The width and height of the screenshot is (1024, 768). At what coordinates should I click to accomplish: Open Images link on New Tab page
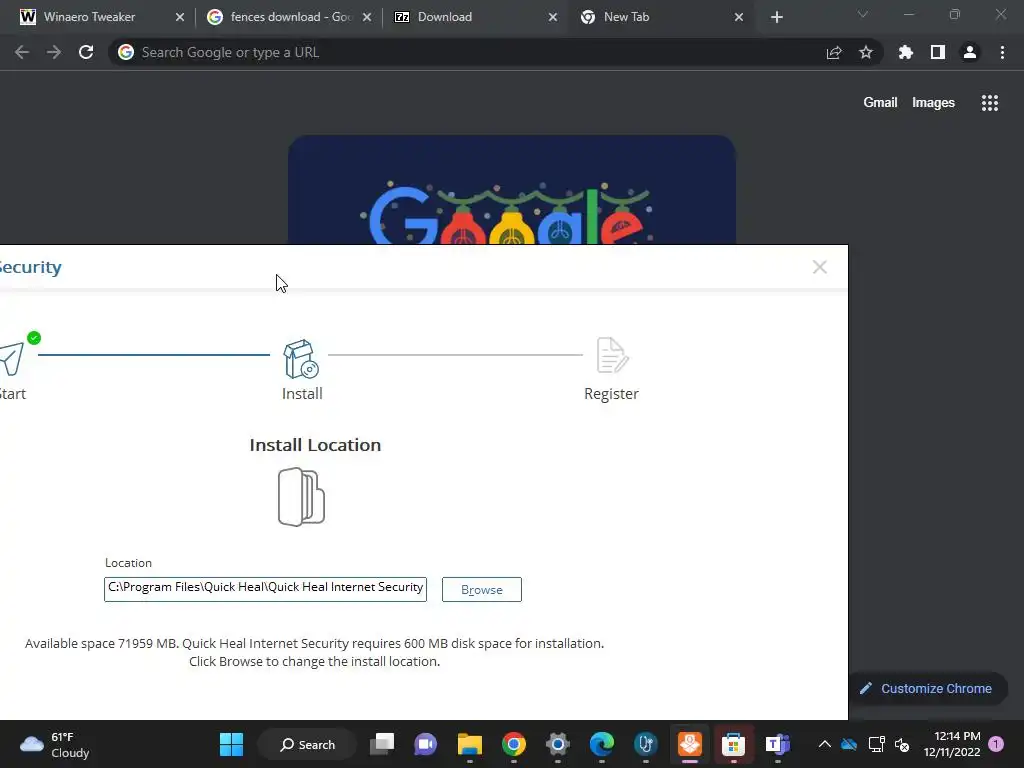point(933,103)
